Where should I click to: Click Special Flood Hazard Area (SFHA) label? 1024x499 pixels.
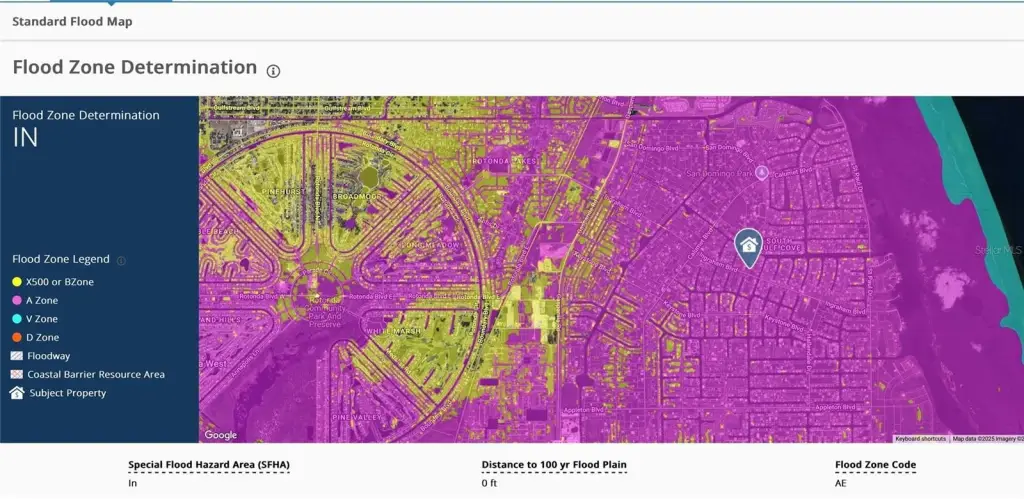[x=209, y=465]
